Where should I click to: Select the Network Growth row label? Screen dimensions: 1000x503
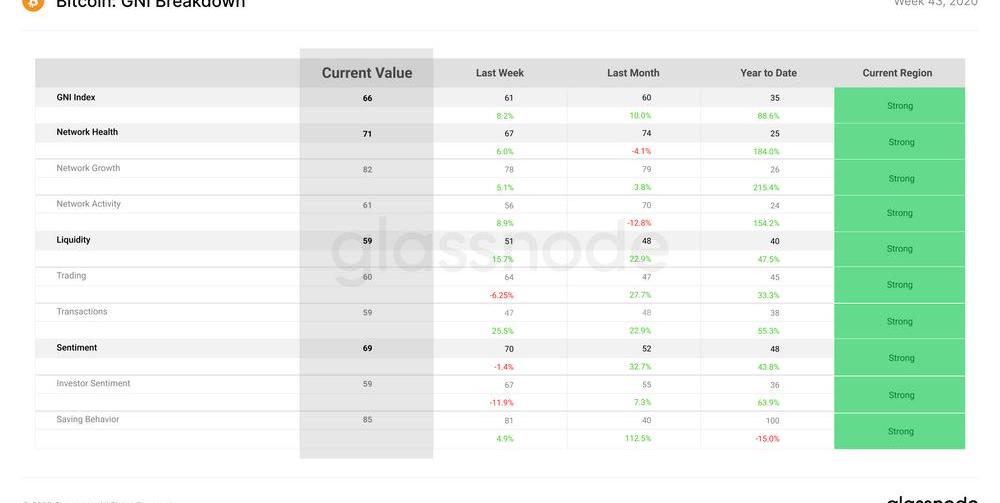tap(88, 168)
